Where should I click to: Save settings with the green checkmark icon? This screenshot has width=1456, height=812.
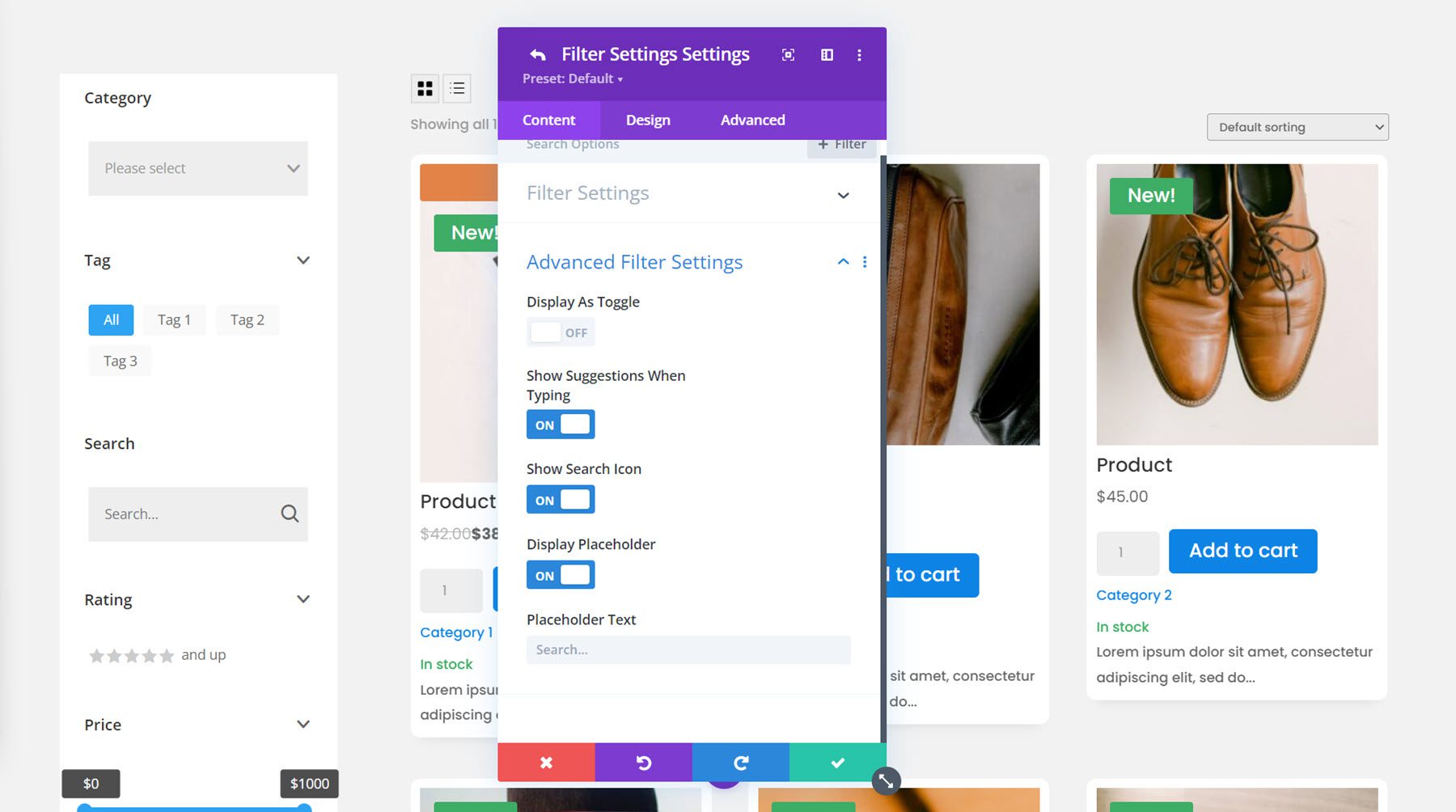pos(837,762)
